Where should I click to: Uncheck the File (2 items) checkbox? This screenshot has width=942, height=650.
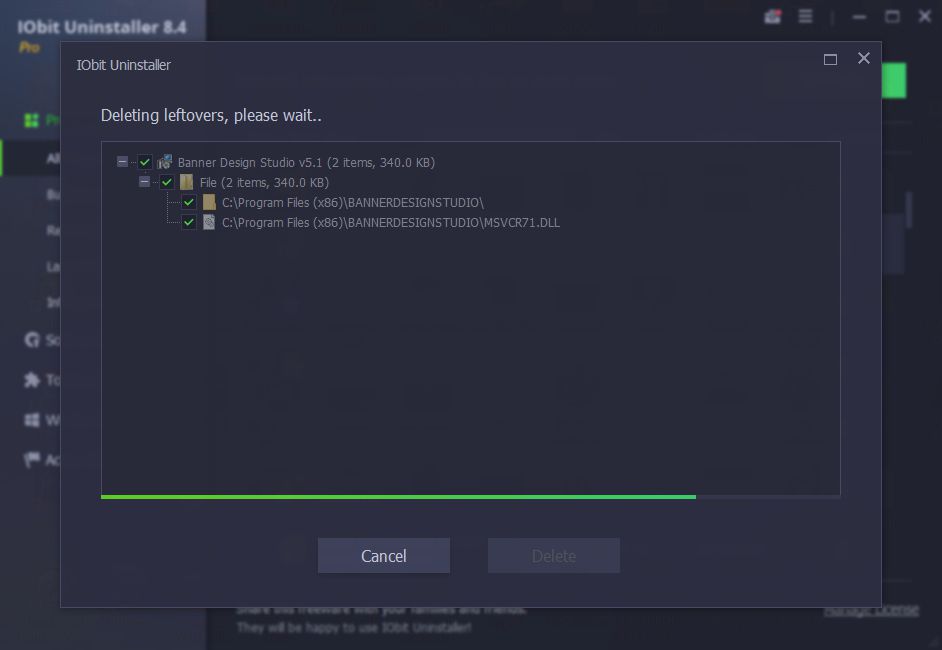tap(167, 182)
